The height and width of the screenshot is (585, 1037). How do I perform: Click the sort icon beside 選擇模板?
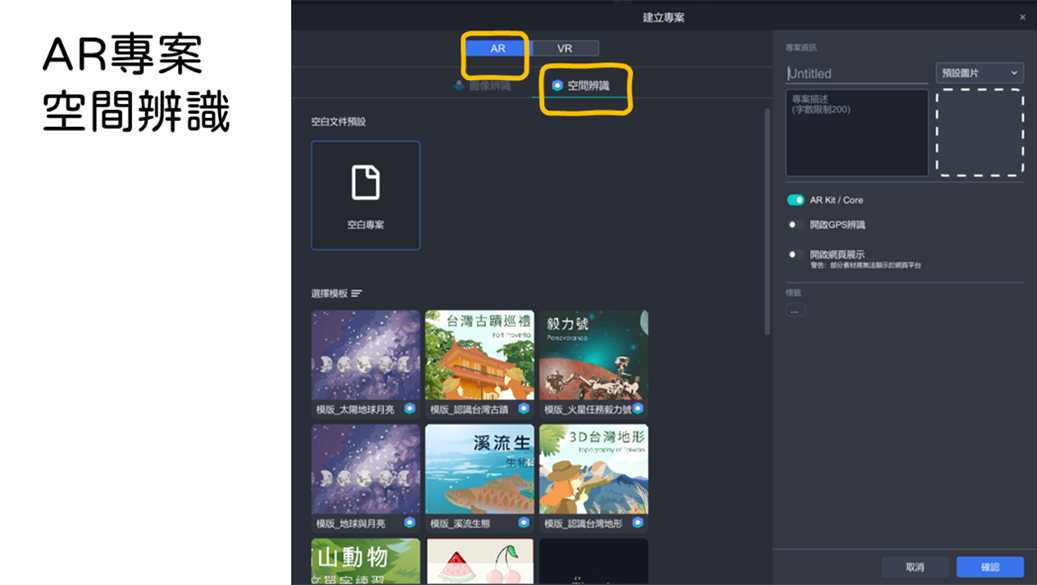pyautogui.click(x=357, y=294)
